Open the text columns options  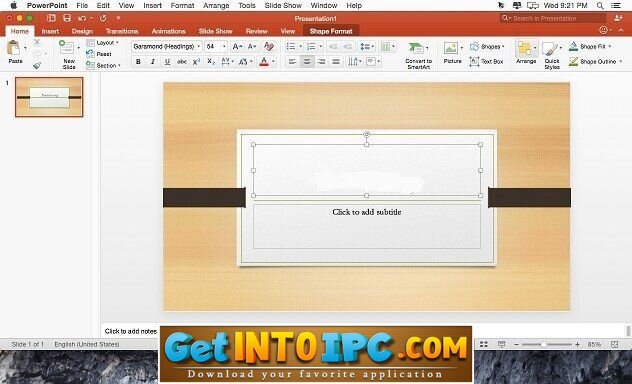tap(388, 47)
